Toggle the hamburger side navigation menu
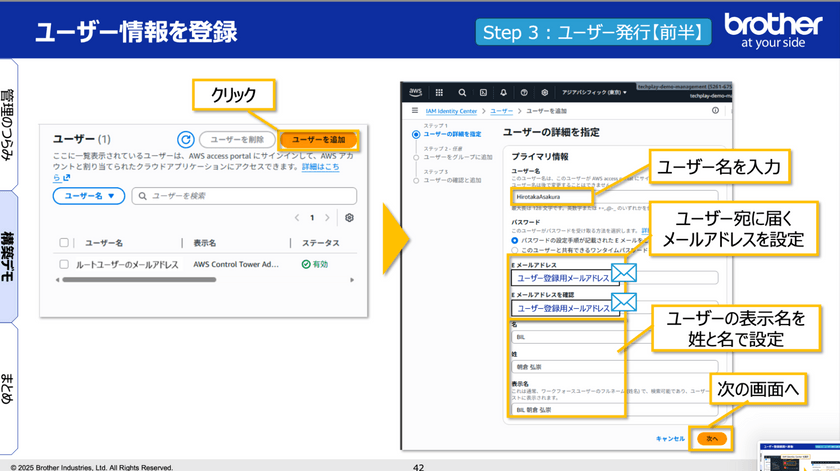840x471 pixels. (x=414, y=110)
